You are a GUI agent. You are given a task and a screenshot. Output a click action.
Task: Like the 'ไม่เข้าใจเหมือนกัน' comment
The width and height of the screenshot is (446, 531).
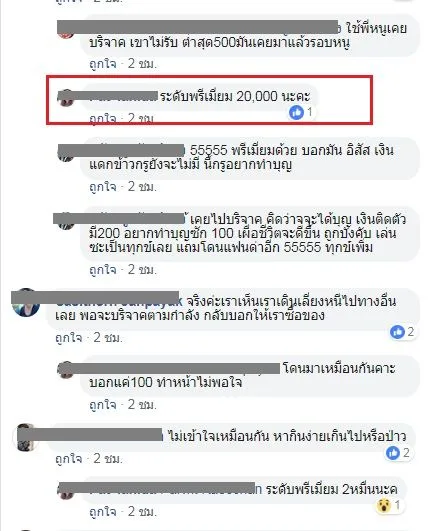pyautogui.click(x=69, y=459)
